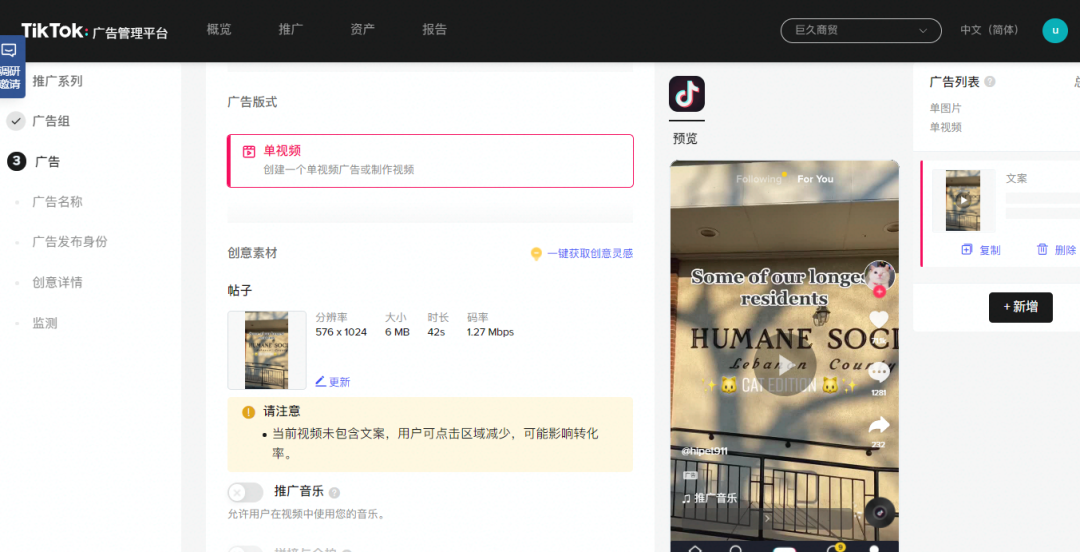Image resolution: width=1080 pixels, height=552 pixels.
Task: Click the heart like icon in preview
Action: [x=878, y=320]
